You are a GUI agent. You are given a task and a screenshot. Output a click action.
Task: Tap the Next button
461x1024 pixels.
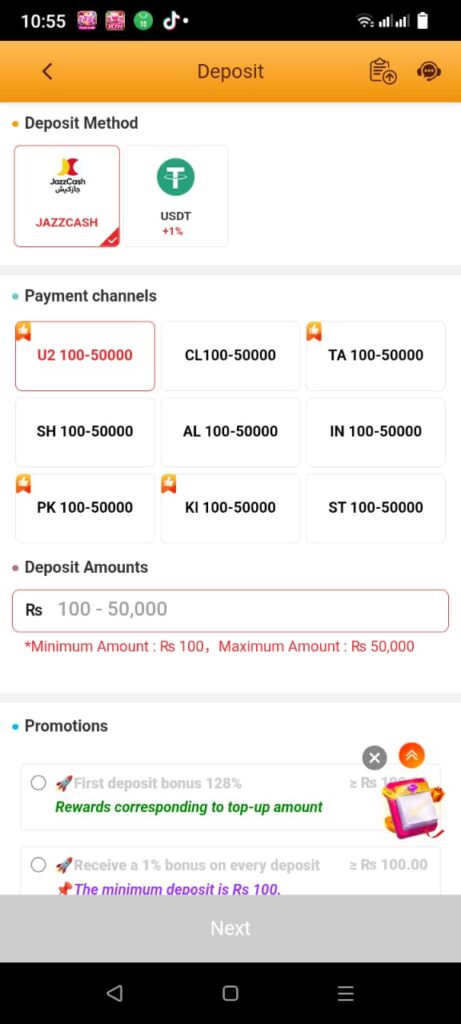coord(230,928)
